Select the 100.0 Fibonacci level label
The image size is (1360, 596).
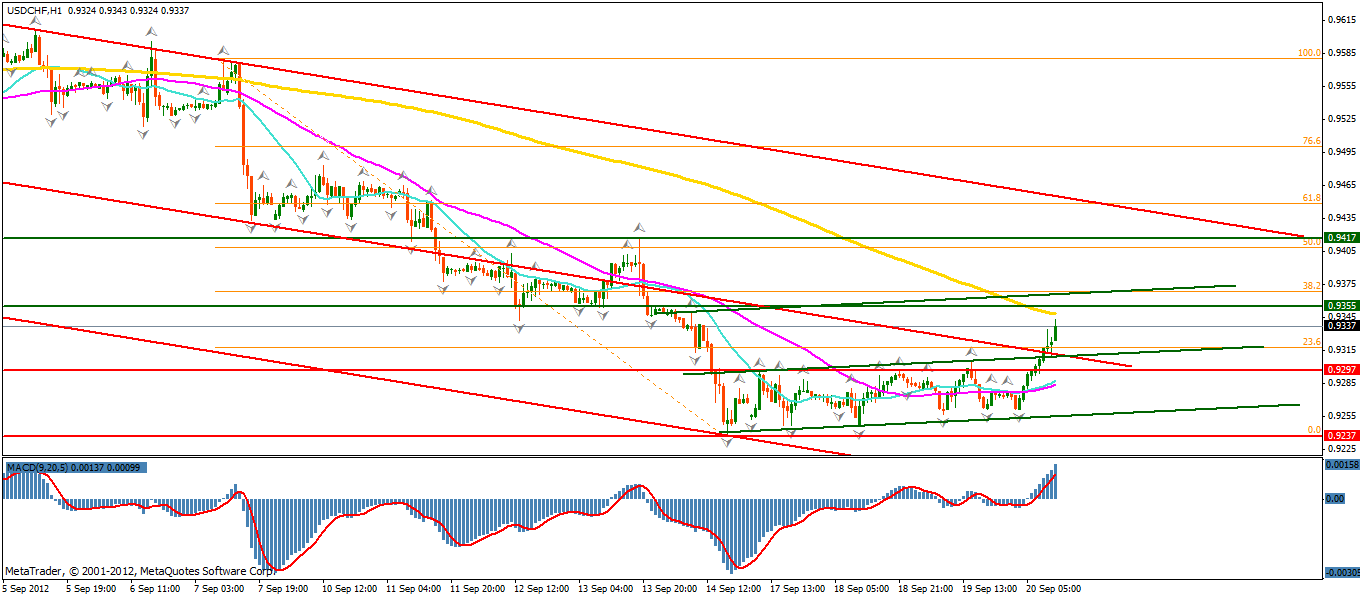tap(1309, 53)
